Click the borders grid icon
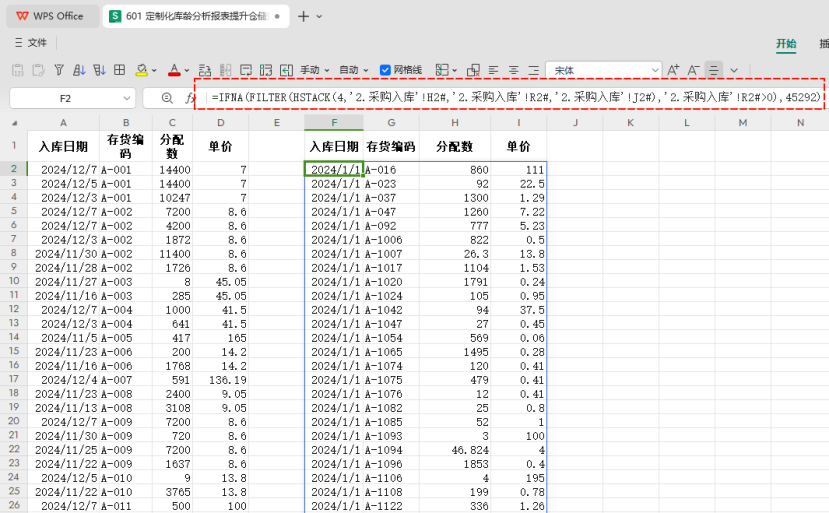 point(119,70)
